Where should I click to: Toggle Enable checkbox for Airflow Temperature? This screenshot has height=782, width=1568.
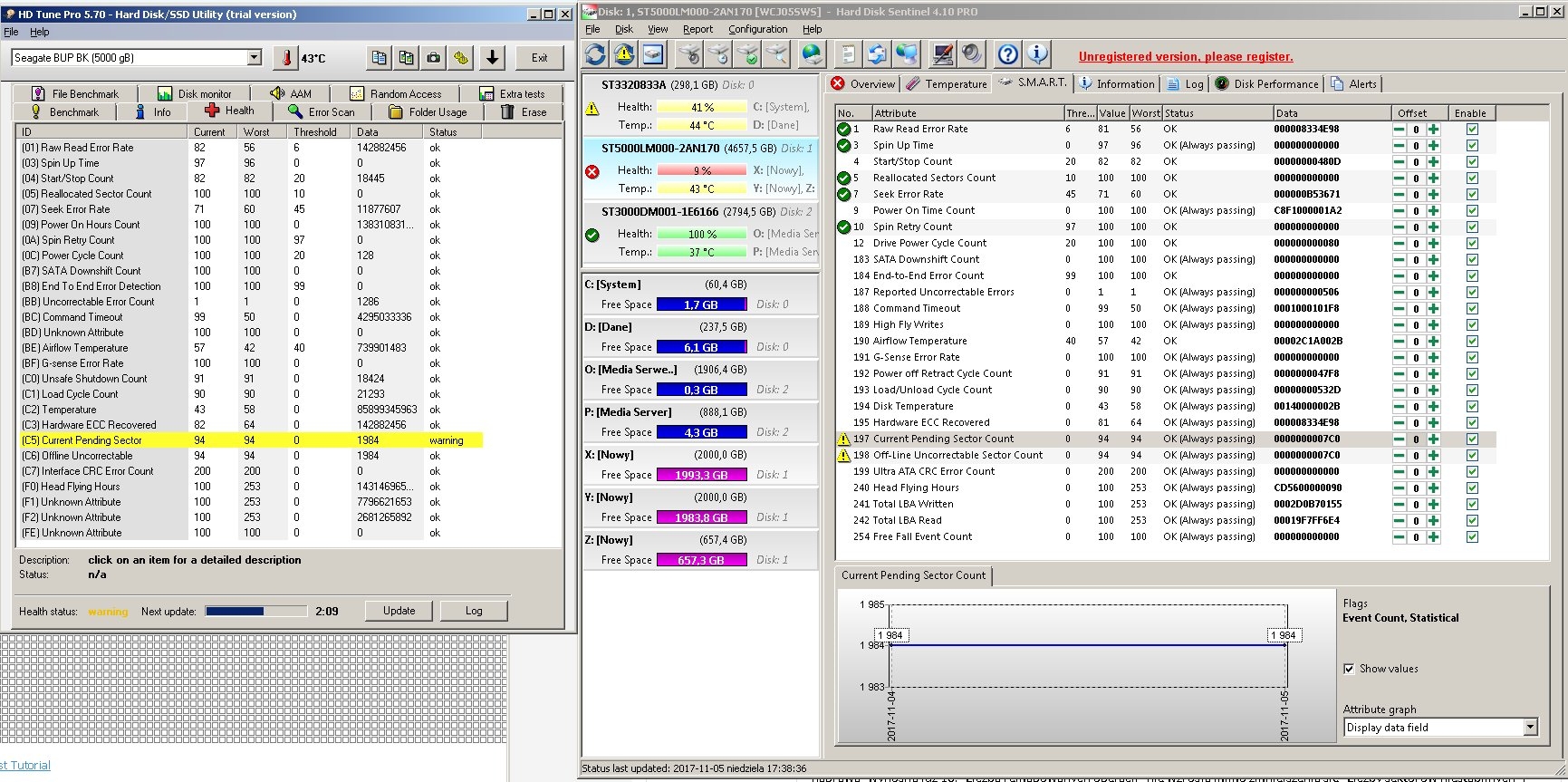pyautogui.click(x=1472, y=341)
